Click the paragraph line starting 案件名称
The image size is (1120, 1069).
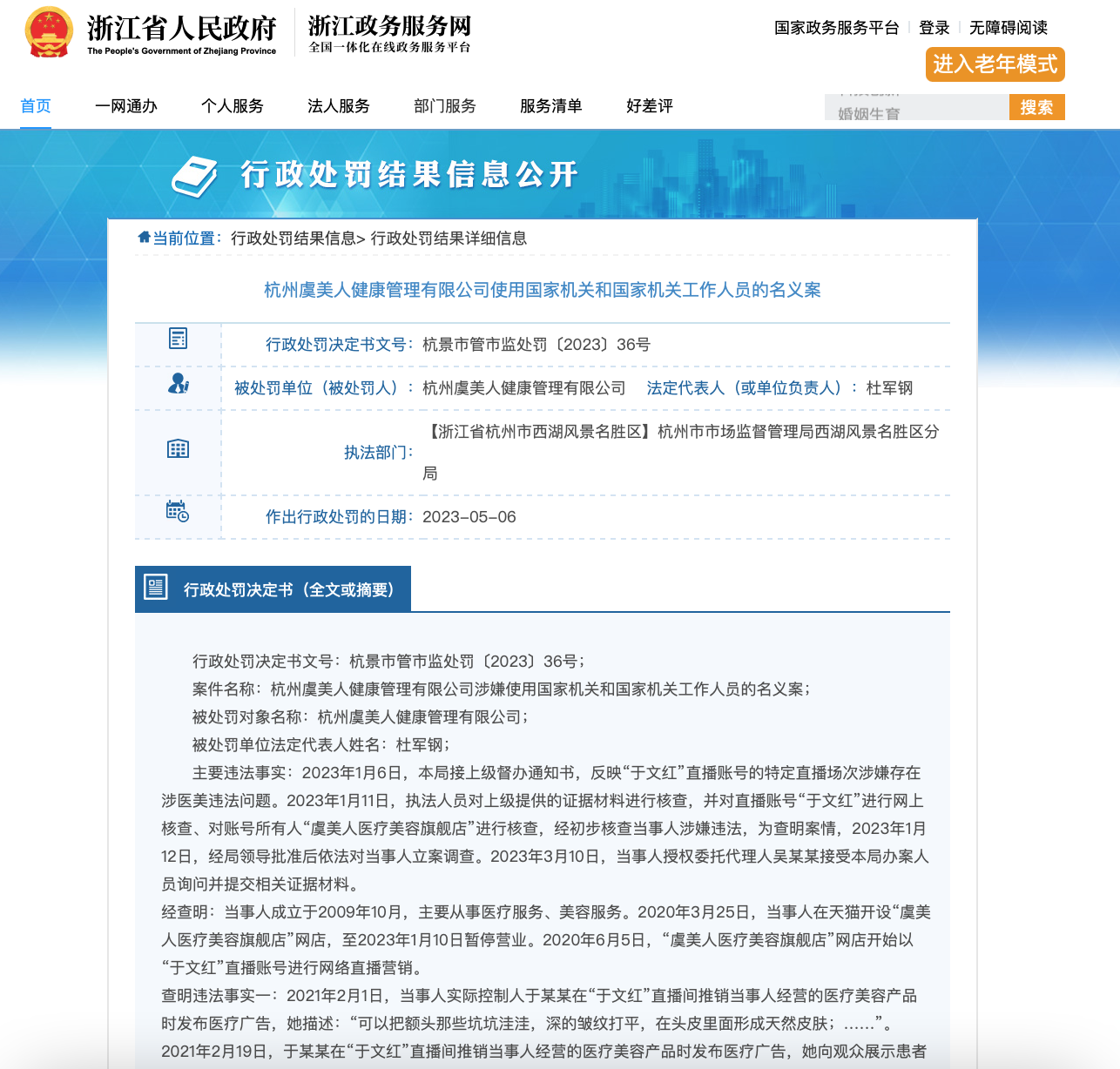[502, 689]
